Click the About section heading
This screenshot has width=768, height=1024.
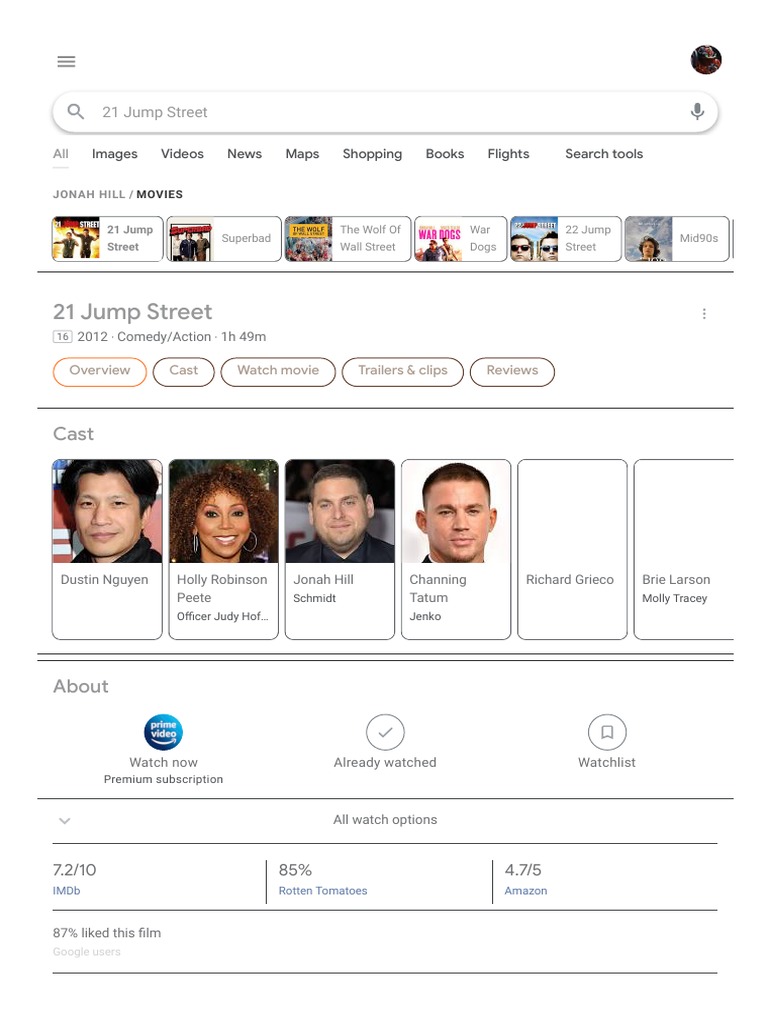pos(81,686)
